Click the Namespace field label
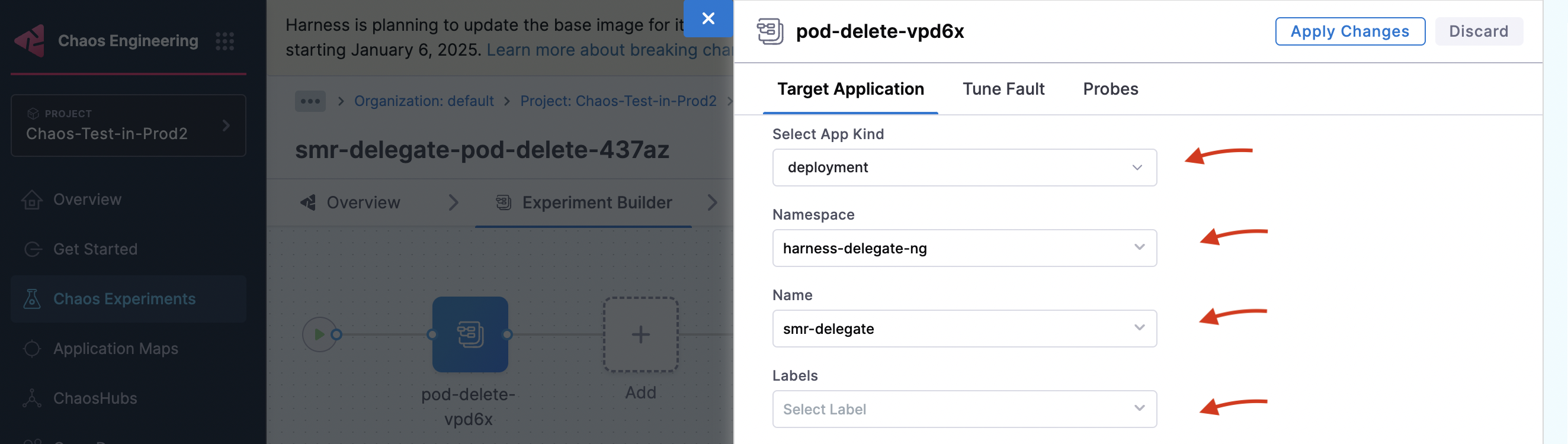Image resolution: width=1568 pixels, height=444 pixels. [x=813, y=215]
